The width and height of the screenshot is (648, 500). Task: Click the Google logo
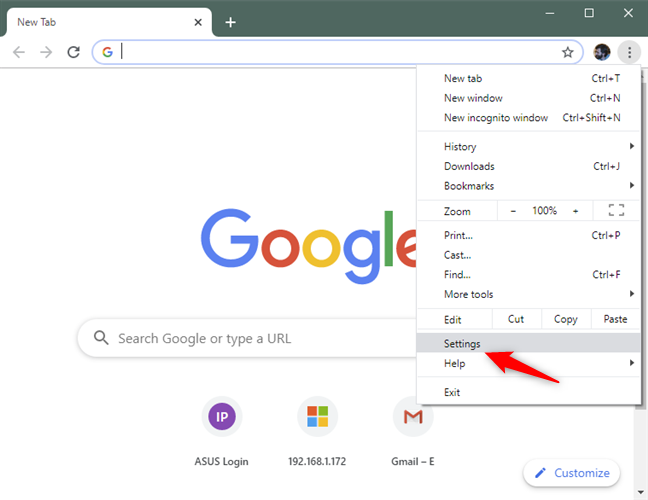coord(309,246)
